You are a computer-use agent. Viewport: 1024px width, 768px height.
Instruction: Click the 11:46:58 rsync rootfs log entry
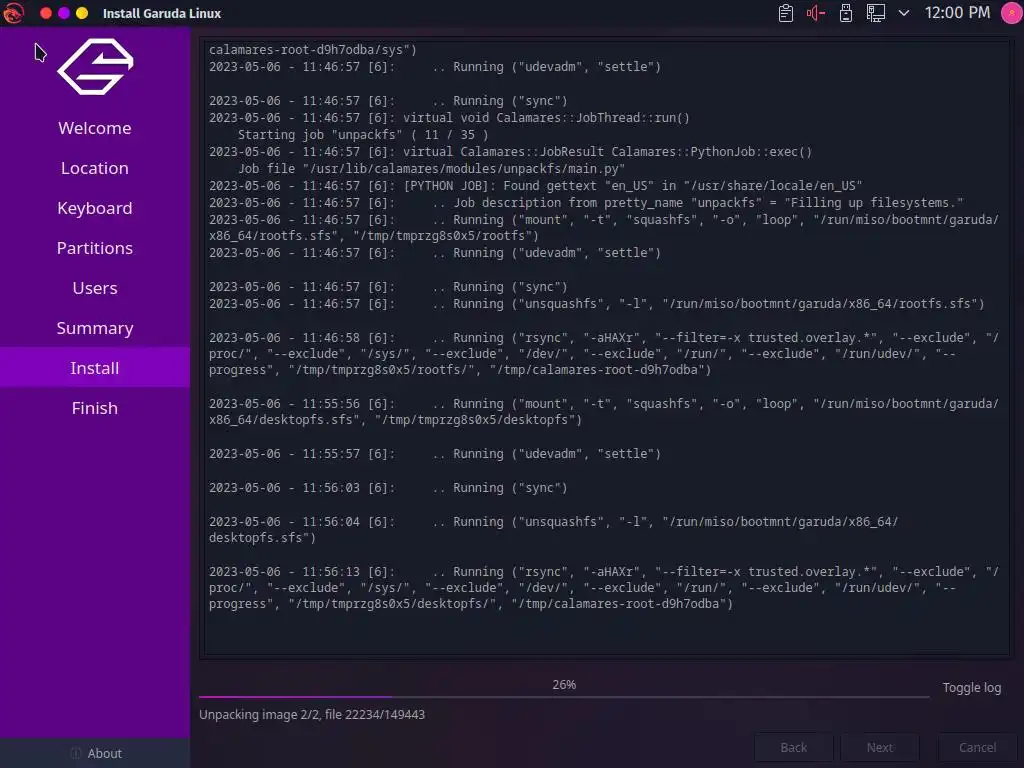[603, 353]
